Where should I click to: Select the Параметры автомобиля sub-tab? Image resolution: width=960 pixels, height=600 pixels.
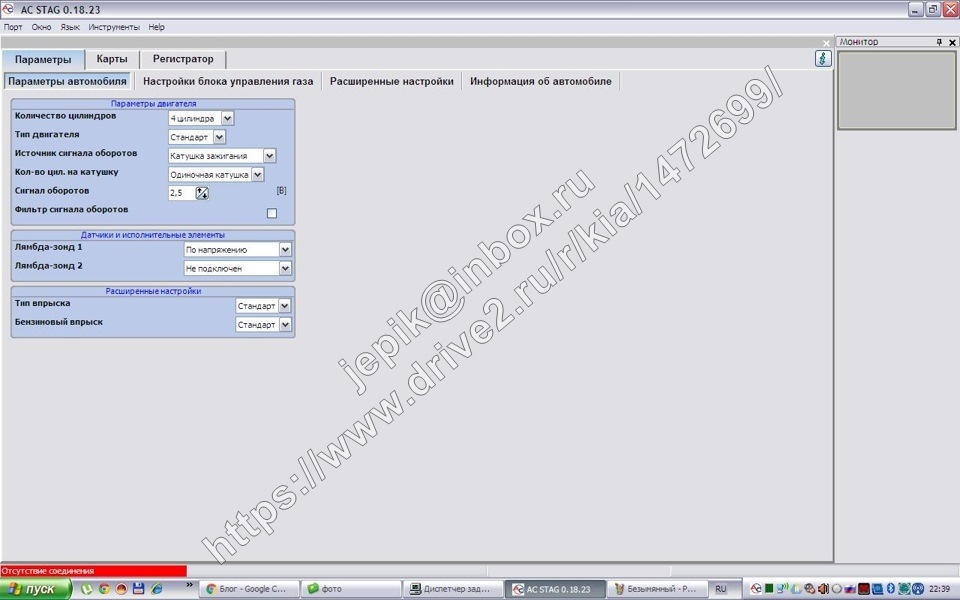tap(67, 81)
